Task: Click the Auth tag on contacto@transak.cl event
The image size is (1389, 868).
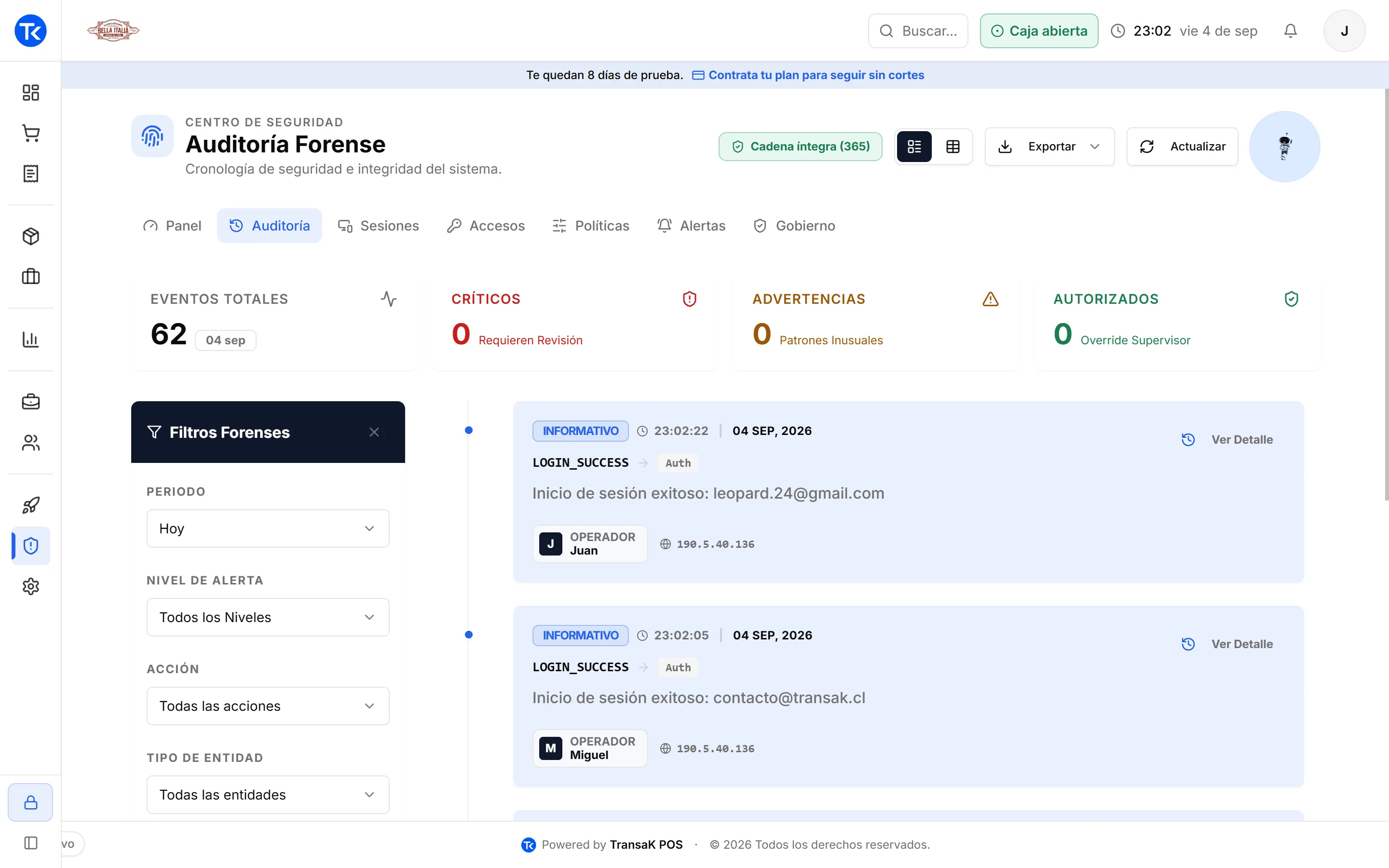Action: (x=678, y=667)
